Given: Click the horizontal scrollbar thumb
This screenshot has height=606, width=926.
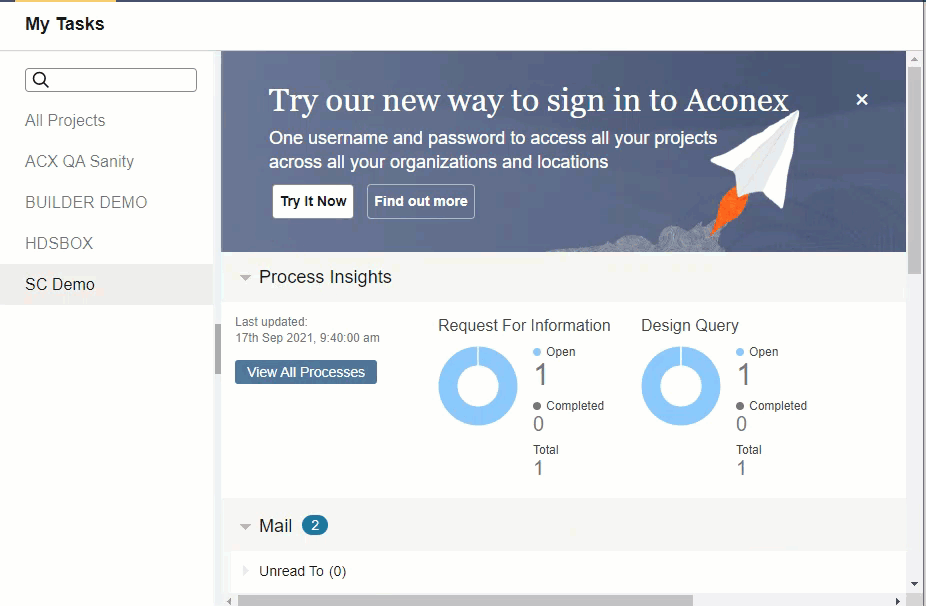Looking at the screenshot, I should point(465,600).
